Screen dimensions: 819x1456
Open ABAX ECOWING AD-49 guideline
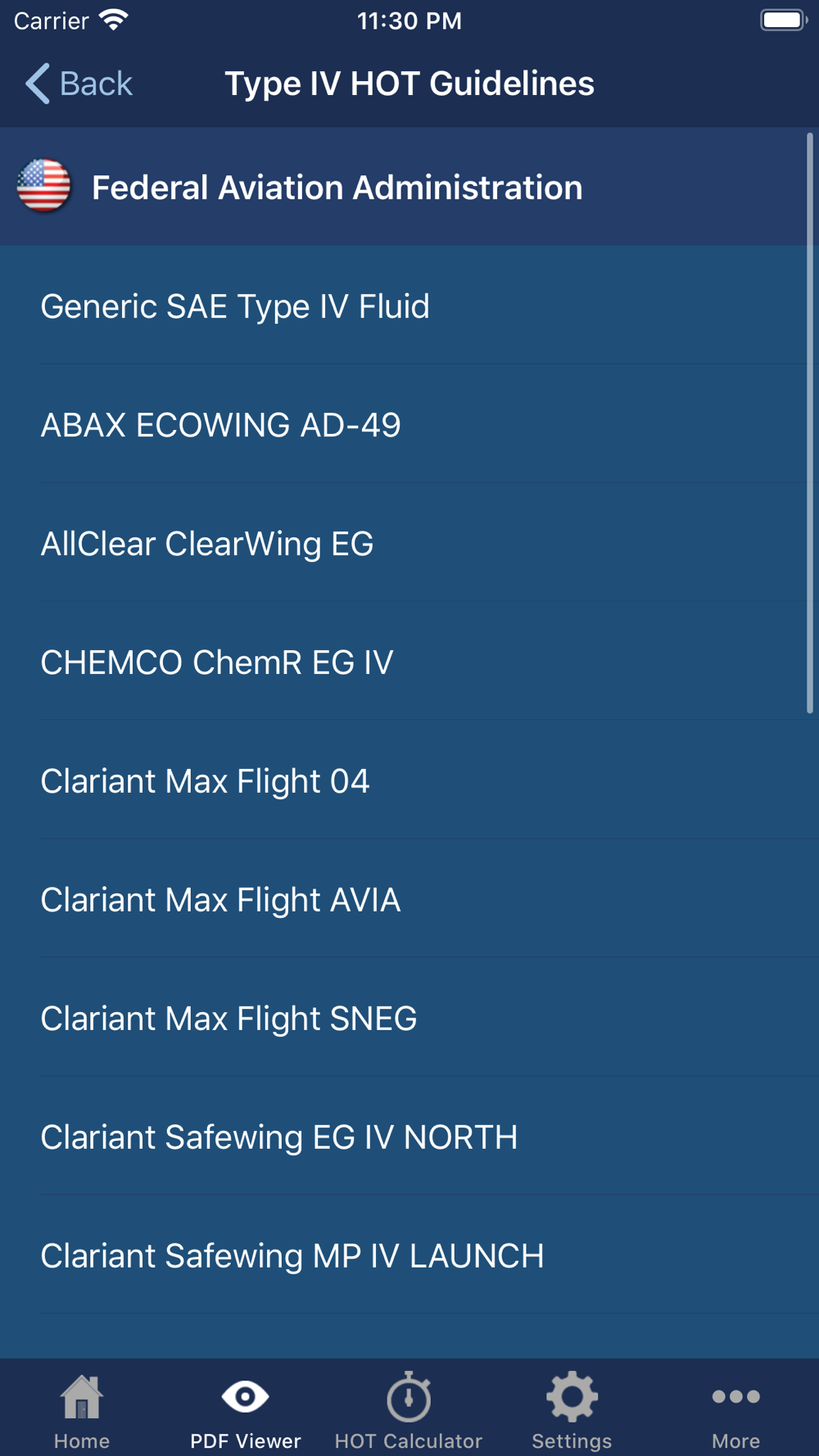tap(221, 425)
